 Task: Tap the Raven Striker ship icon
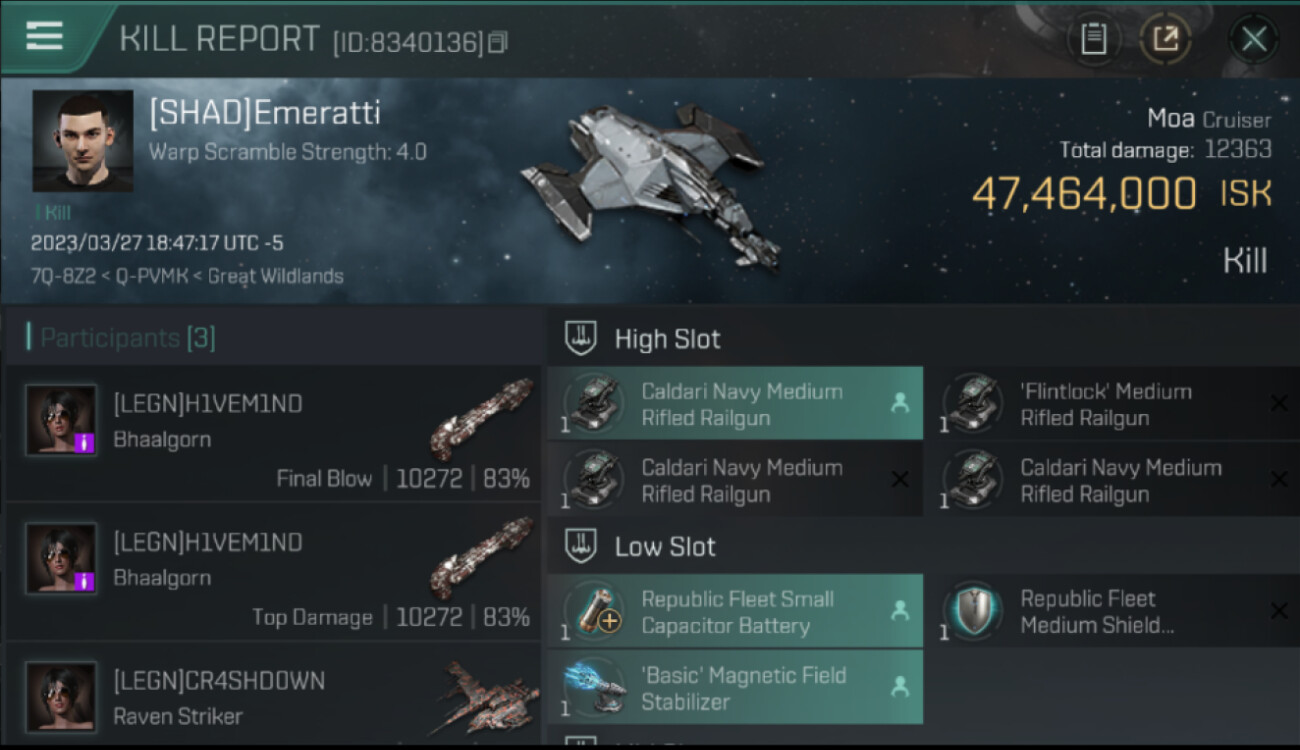[x=484, y=697]
